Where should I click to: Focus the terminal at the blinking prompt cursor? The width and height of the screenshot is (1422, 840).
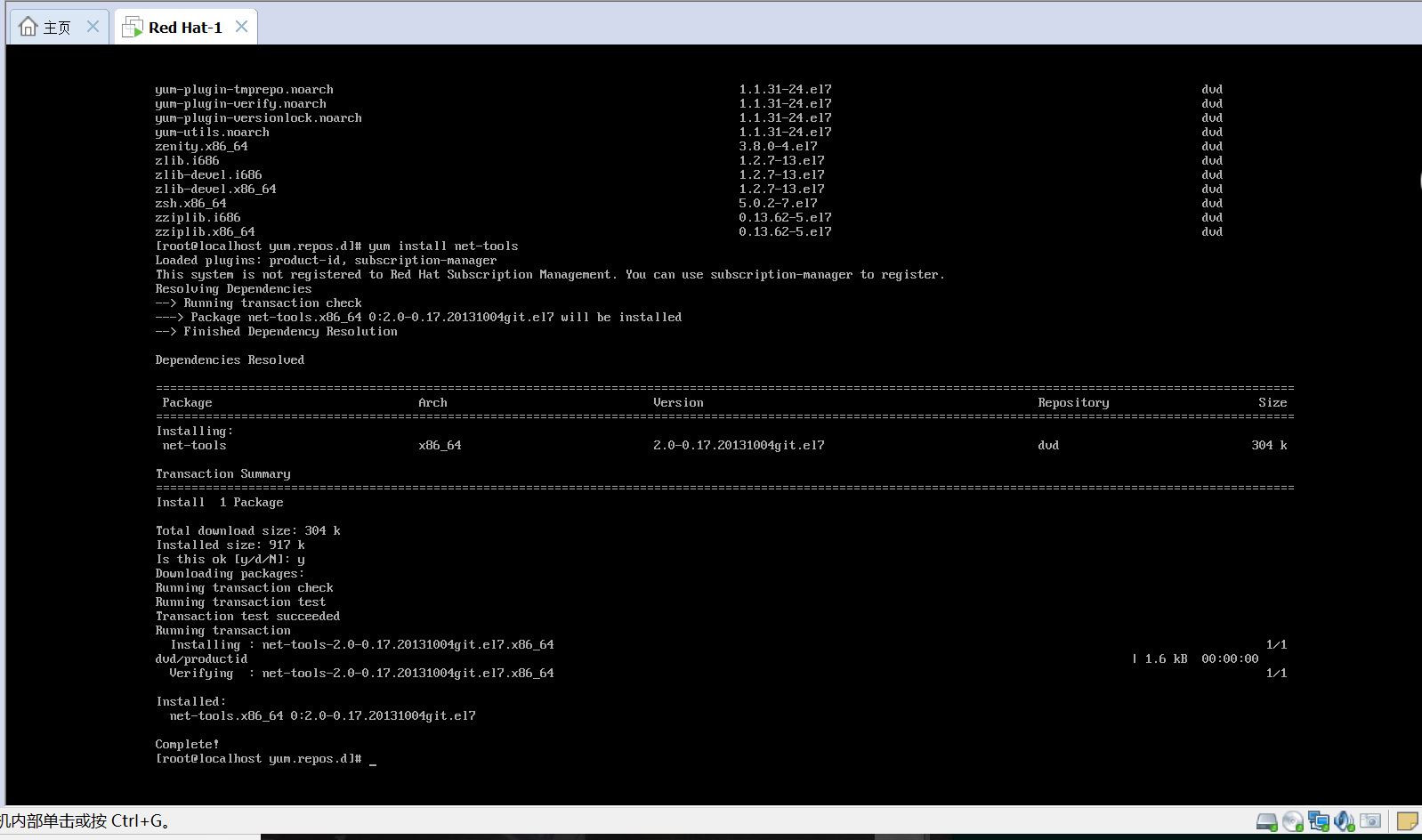[x=373, y=759]
